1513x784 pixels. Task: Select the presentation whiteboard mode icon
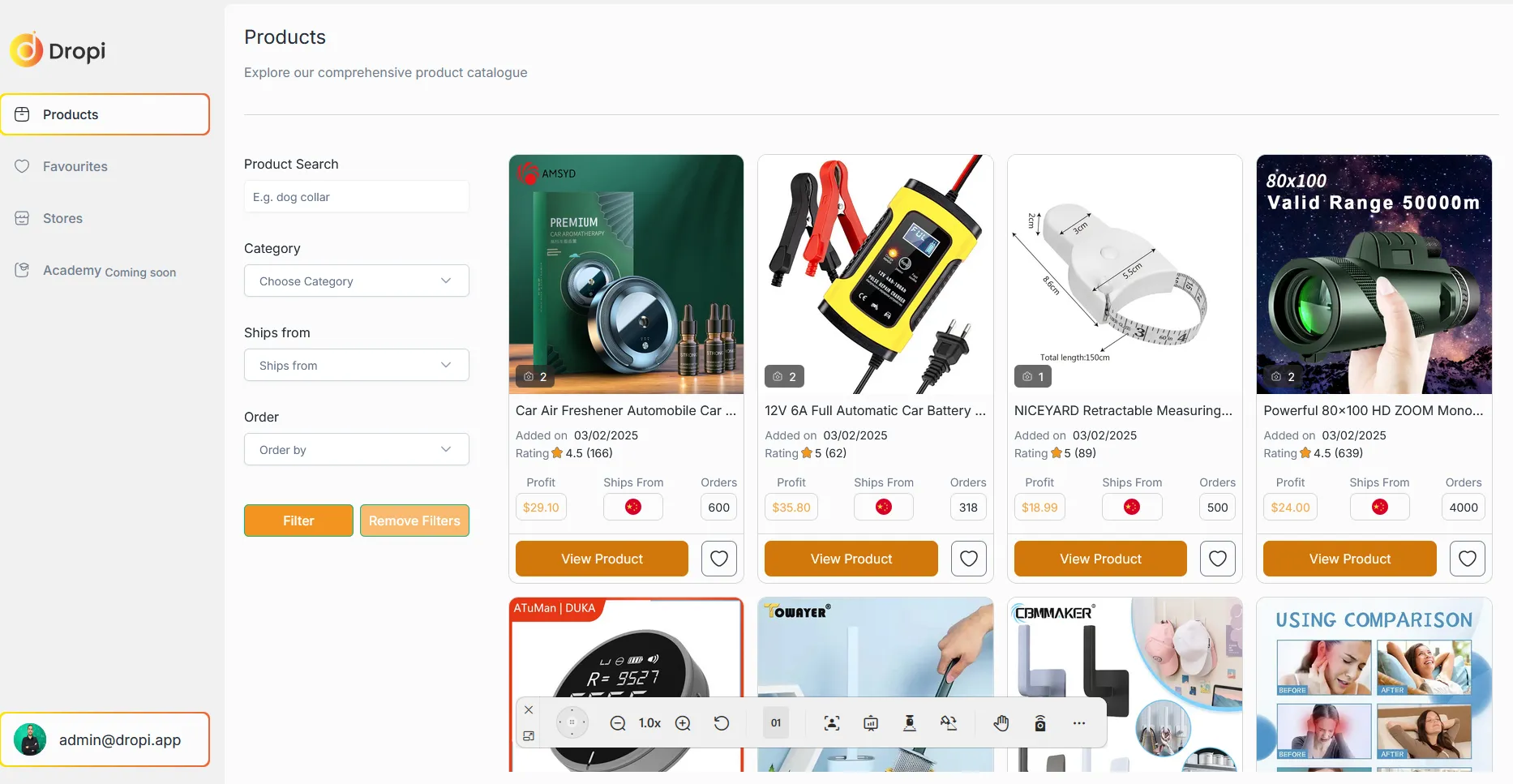coord(871,723)
